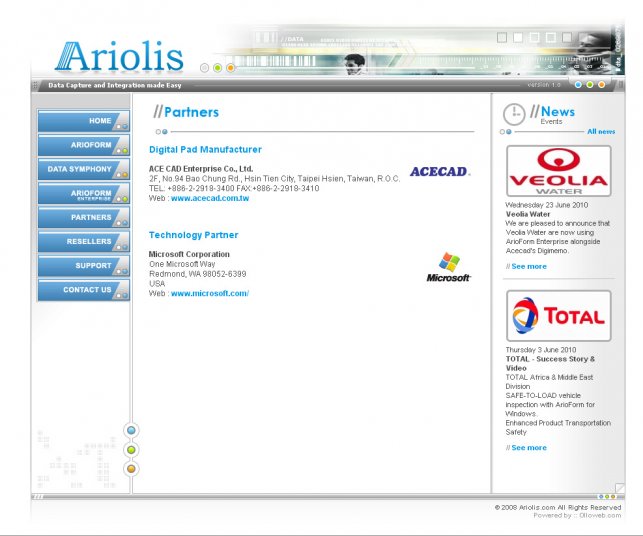This screenshot has width=643, height=536.
Task: Open the Veolia Water logo image
Action: (x=558, y=171)
